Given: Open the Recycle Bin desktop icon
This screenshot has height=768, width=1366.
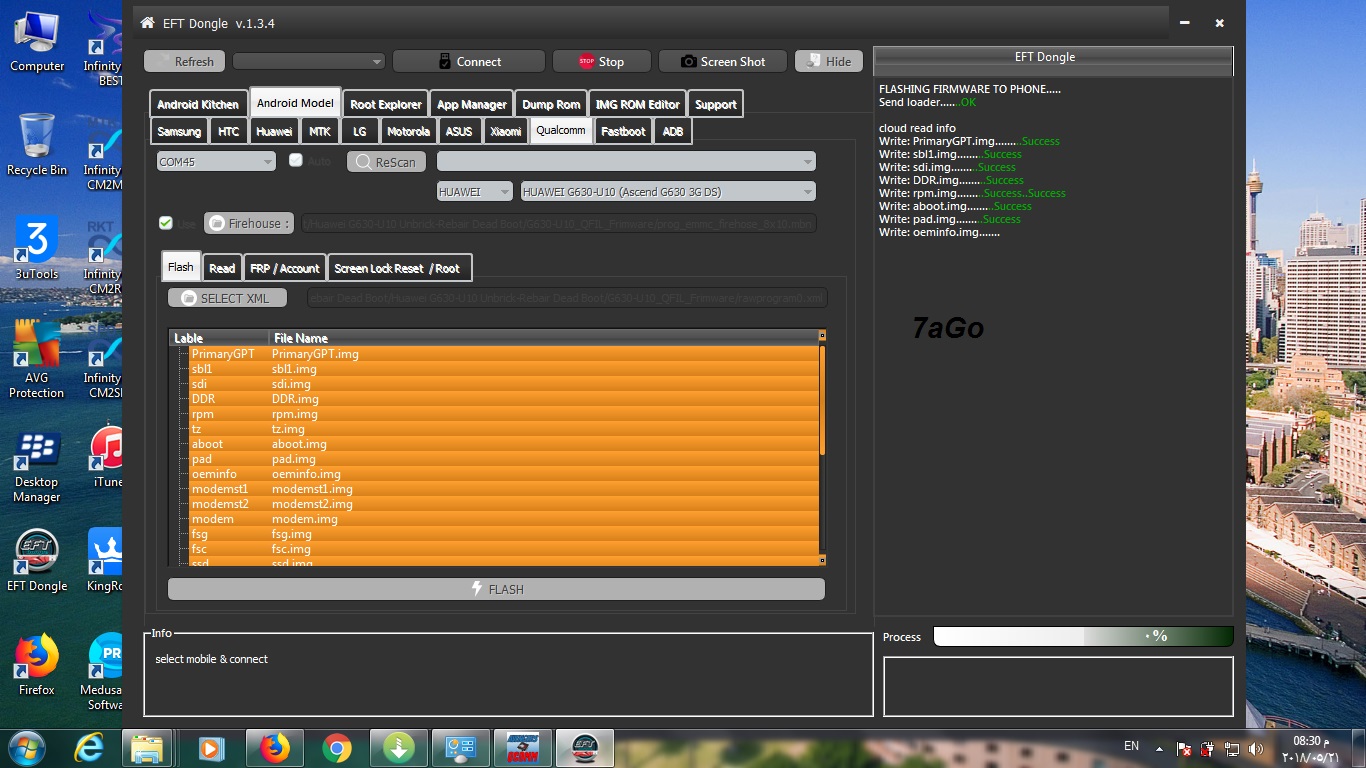Looking at the screenshot, I should pyautogui.click(x=37, y=145).
